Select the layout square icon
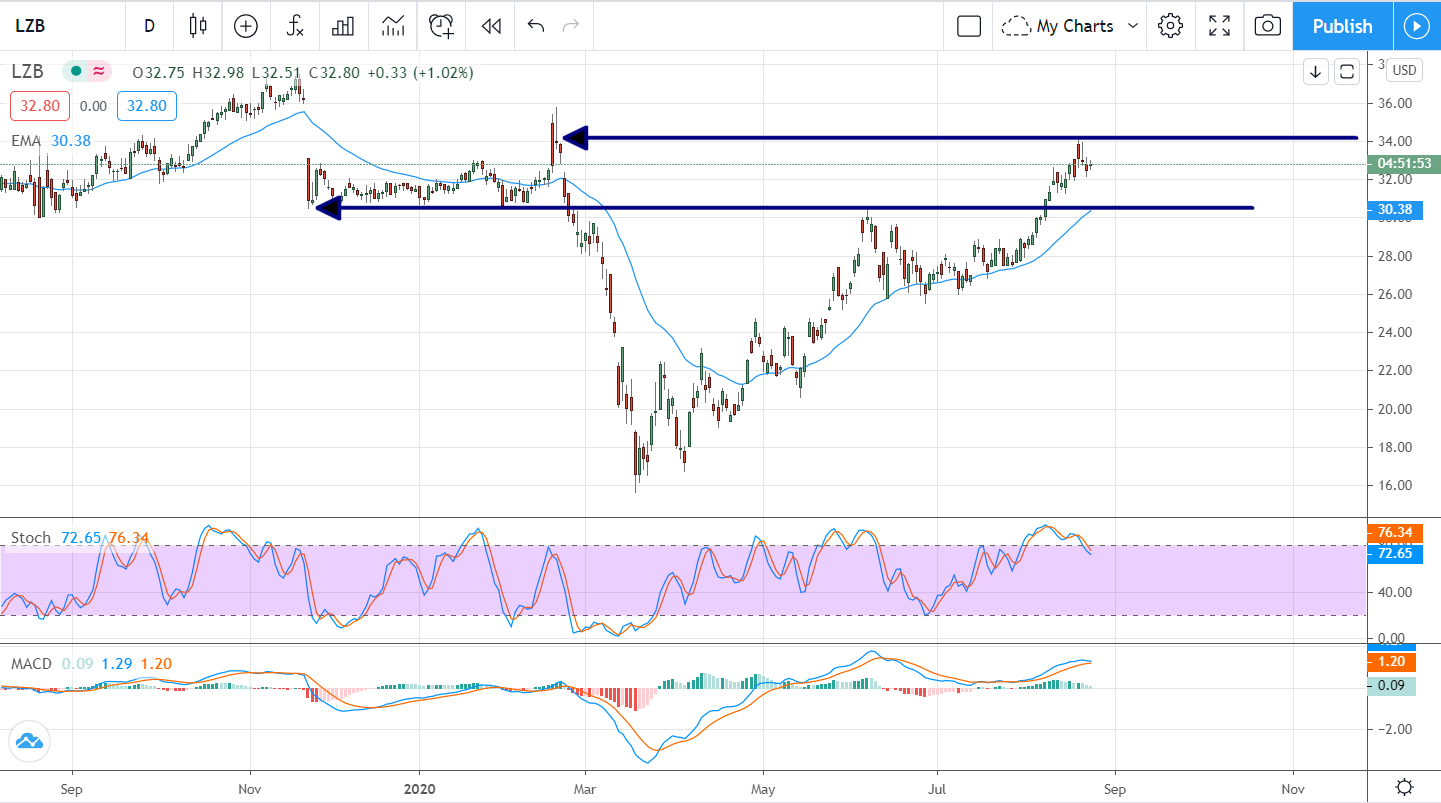 pos(969,26)
